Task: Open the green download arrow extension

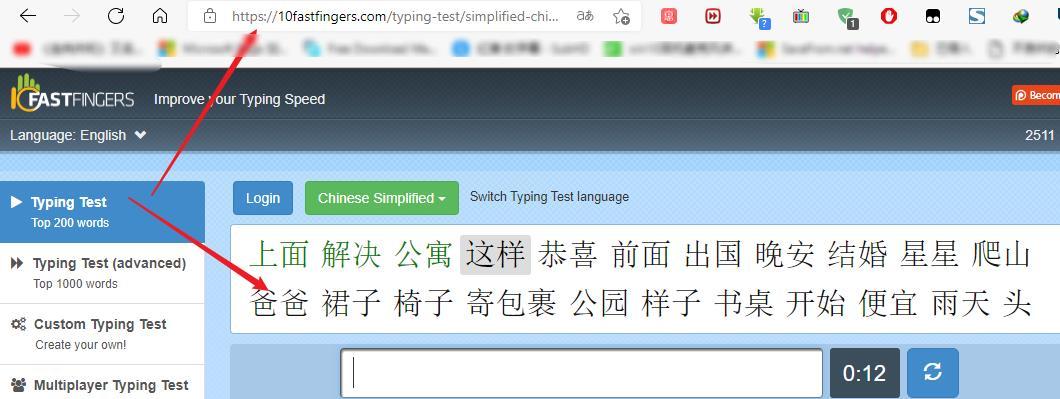Action: tap(758, 17)
